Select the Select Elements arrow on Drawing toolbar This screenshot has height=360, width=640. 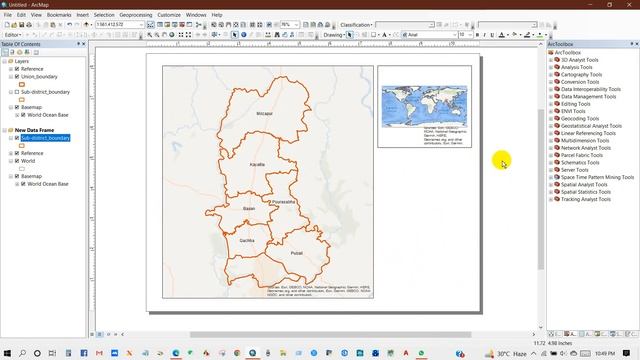pyautogui.click(x=349, y=35)
